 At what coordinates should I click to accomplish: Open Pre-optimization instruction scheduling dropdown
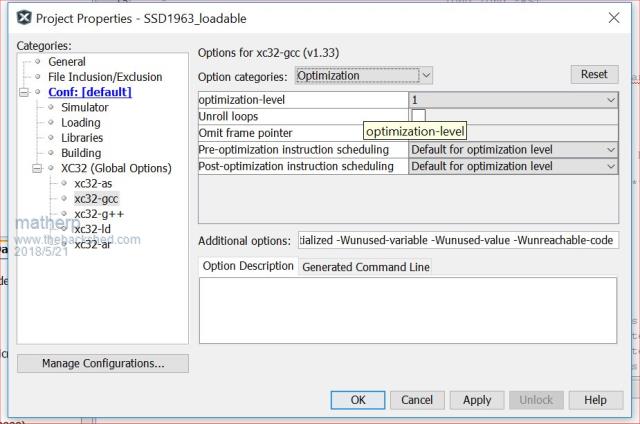(513, 150)
